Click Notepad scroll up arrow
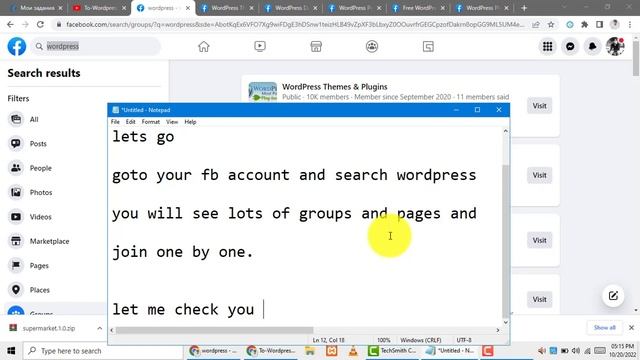 tap(506, 131)
